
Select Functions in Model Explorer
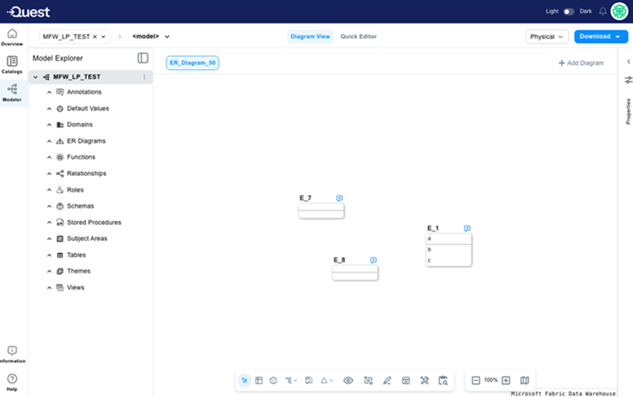coord(81,157)
